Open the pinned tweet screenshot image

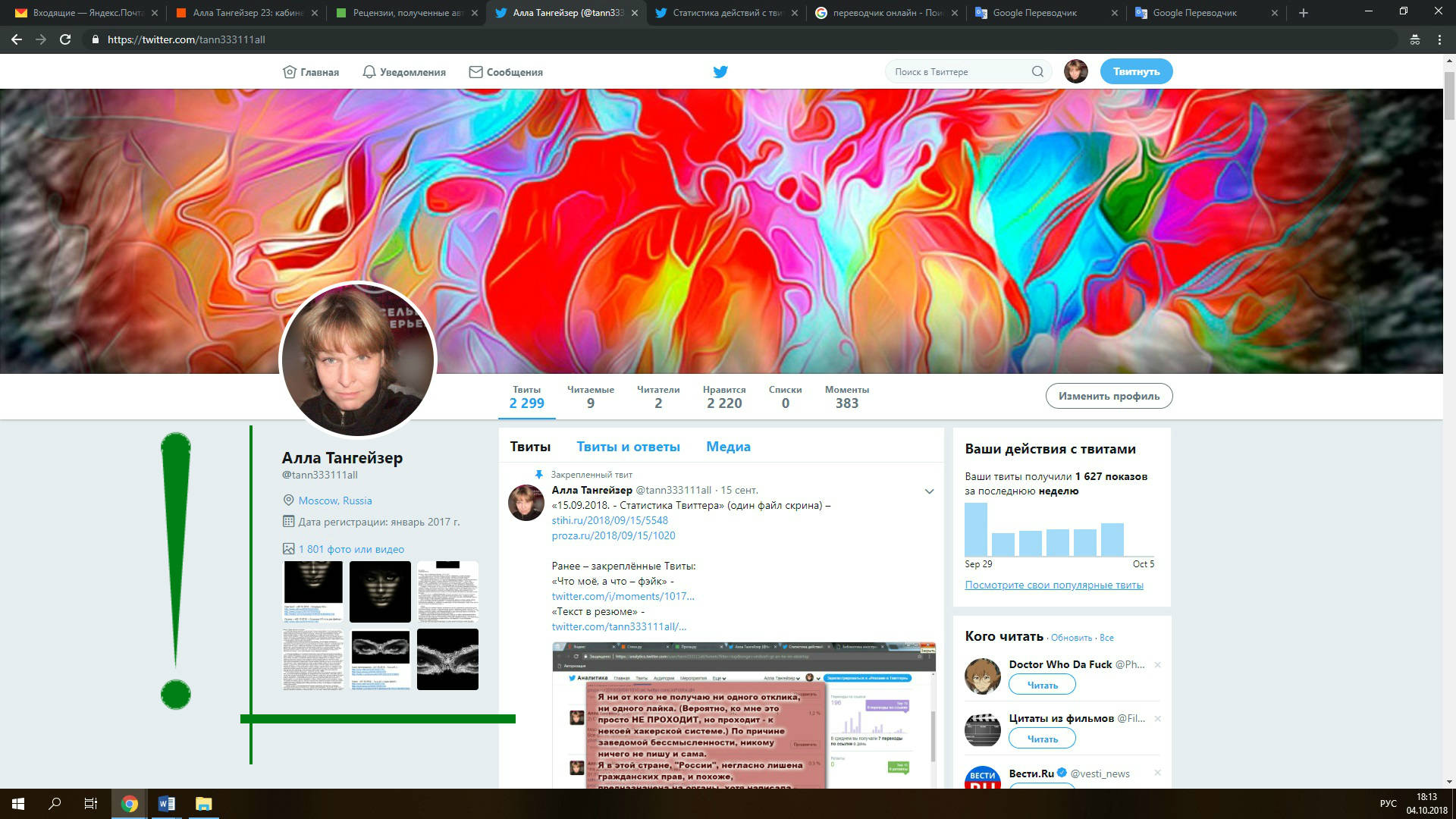[744, 715]
